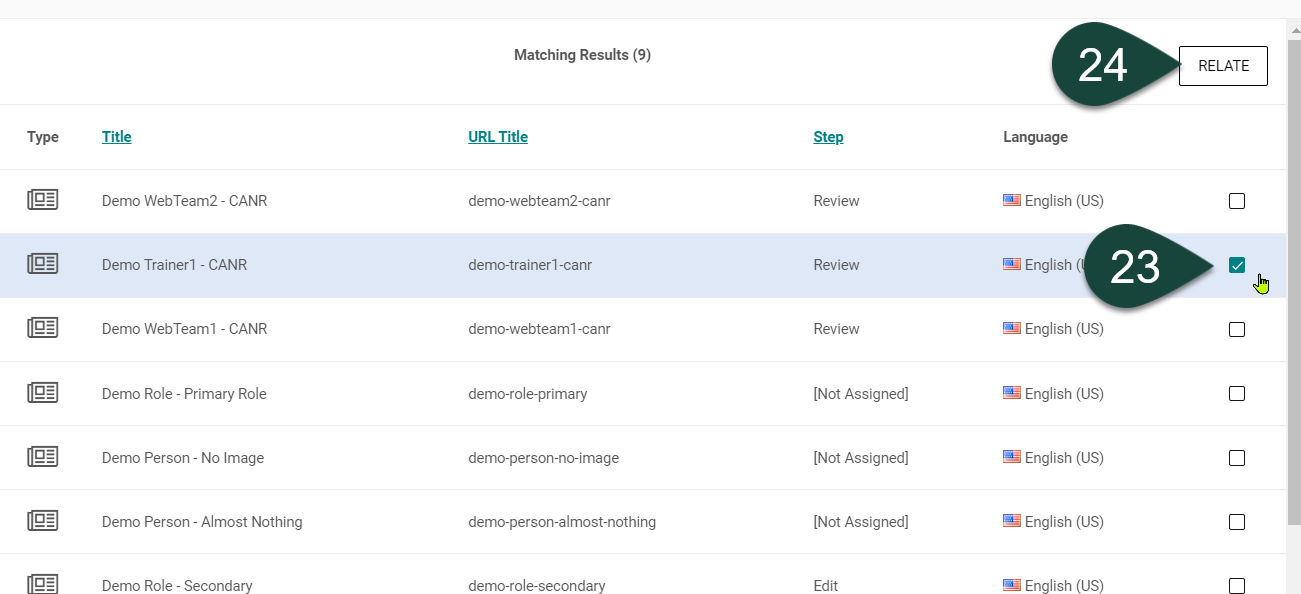Click the page type icon for Demo Role - Secondary
1301x594 pixels.
tap(42, 585)
